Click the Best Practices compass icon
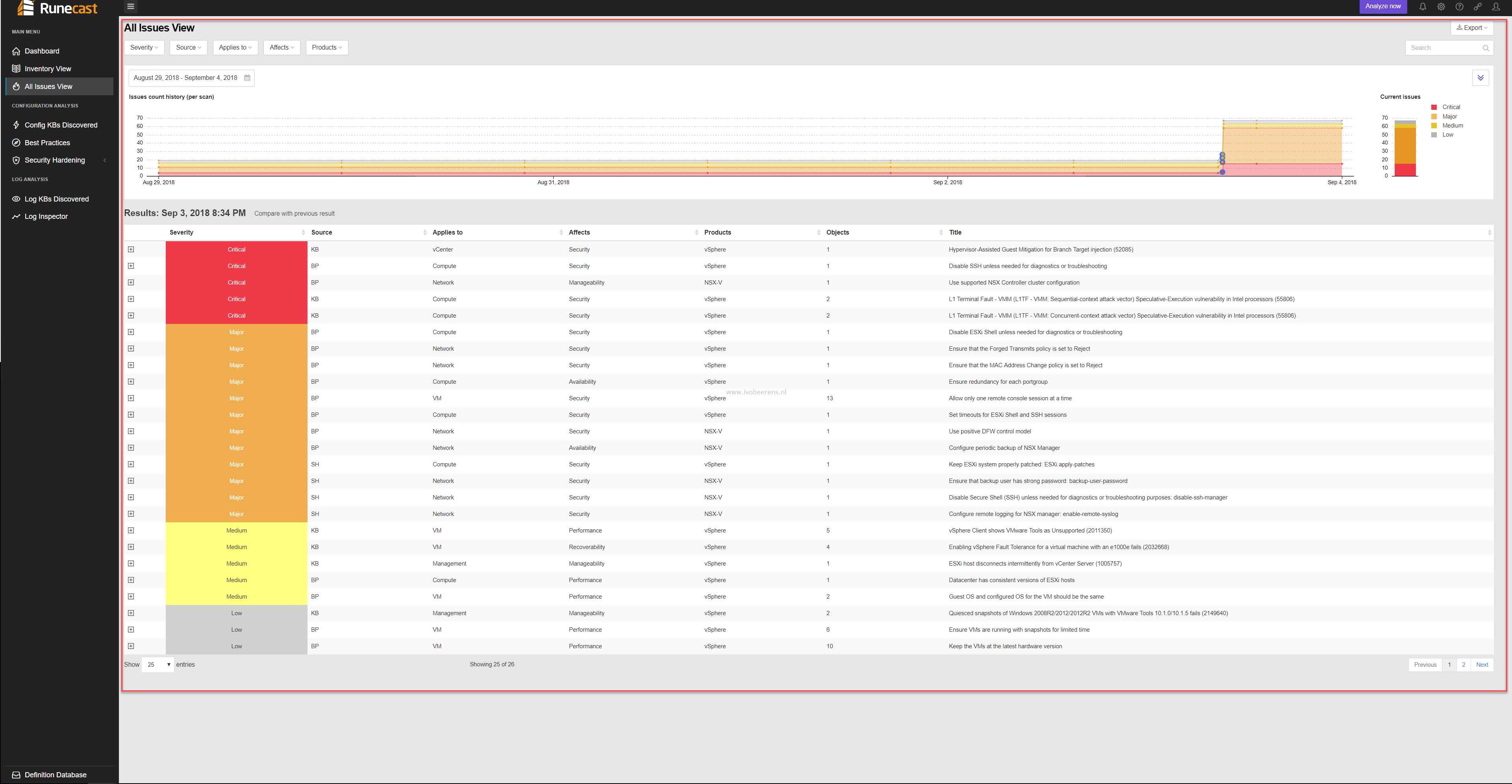The width and height of the screenshot is (1512, 784). point(17,142)
